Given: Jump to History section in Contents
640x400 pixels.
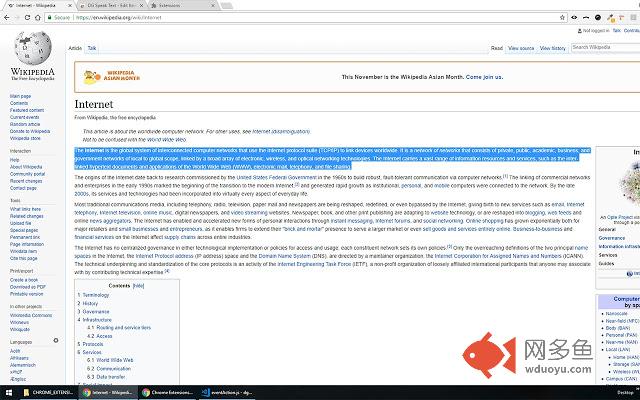Looking at the screenshot, I should (90, 303).
